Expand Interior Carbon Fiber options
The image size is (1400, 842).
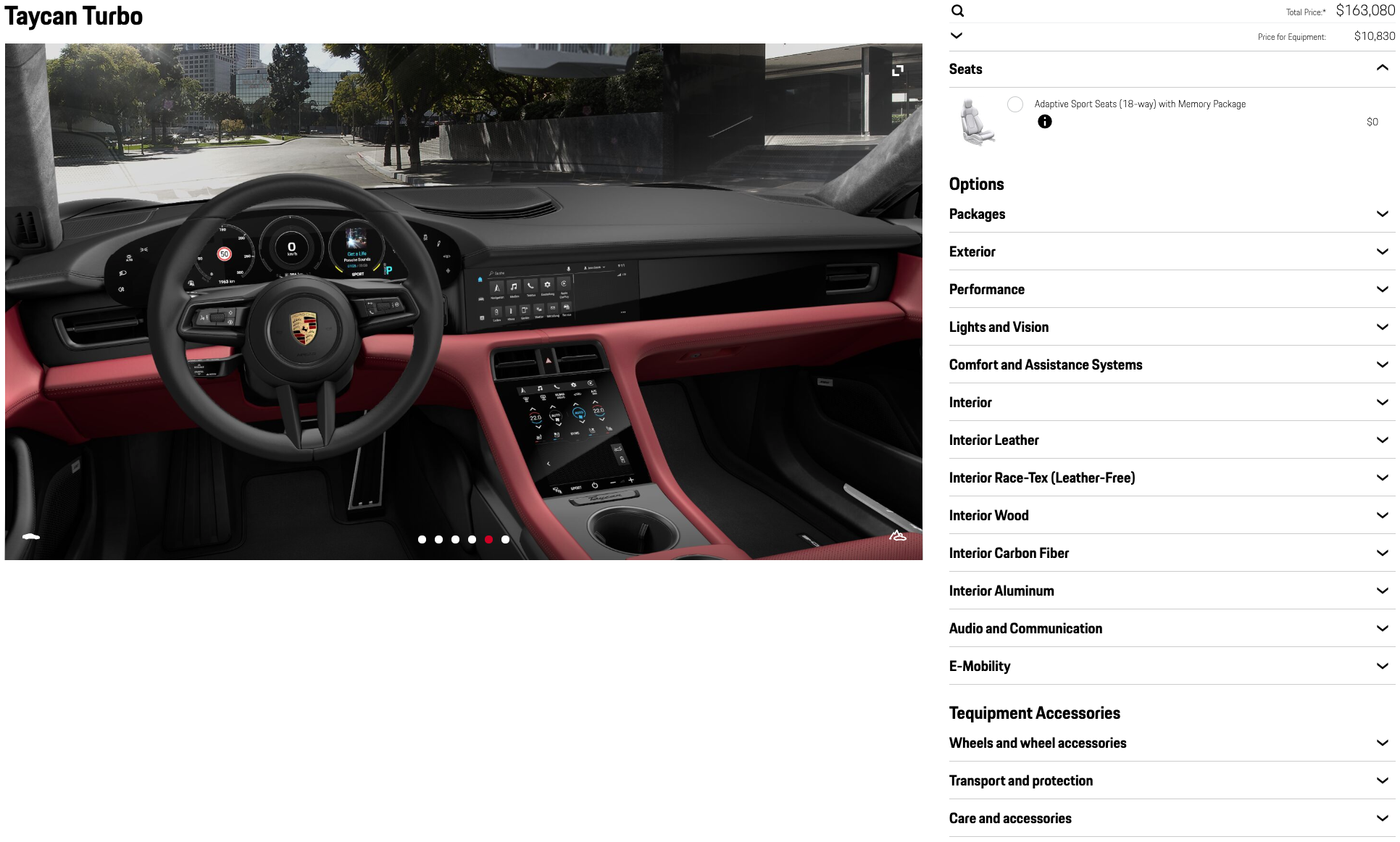pyautogui.click(x=1382, y=553)
